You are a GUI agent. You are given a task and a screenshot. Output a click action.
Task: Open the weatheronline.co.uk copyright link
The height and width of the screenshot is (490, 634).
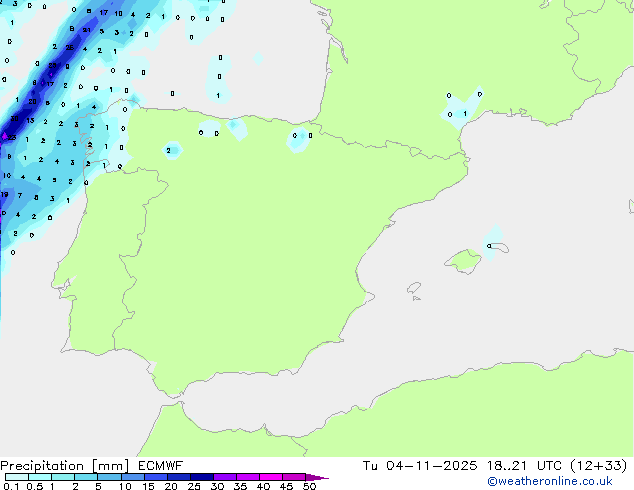pos(550,481)
